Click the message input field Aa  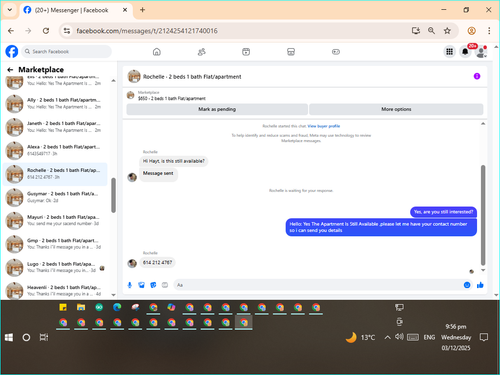(318, 285)
